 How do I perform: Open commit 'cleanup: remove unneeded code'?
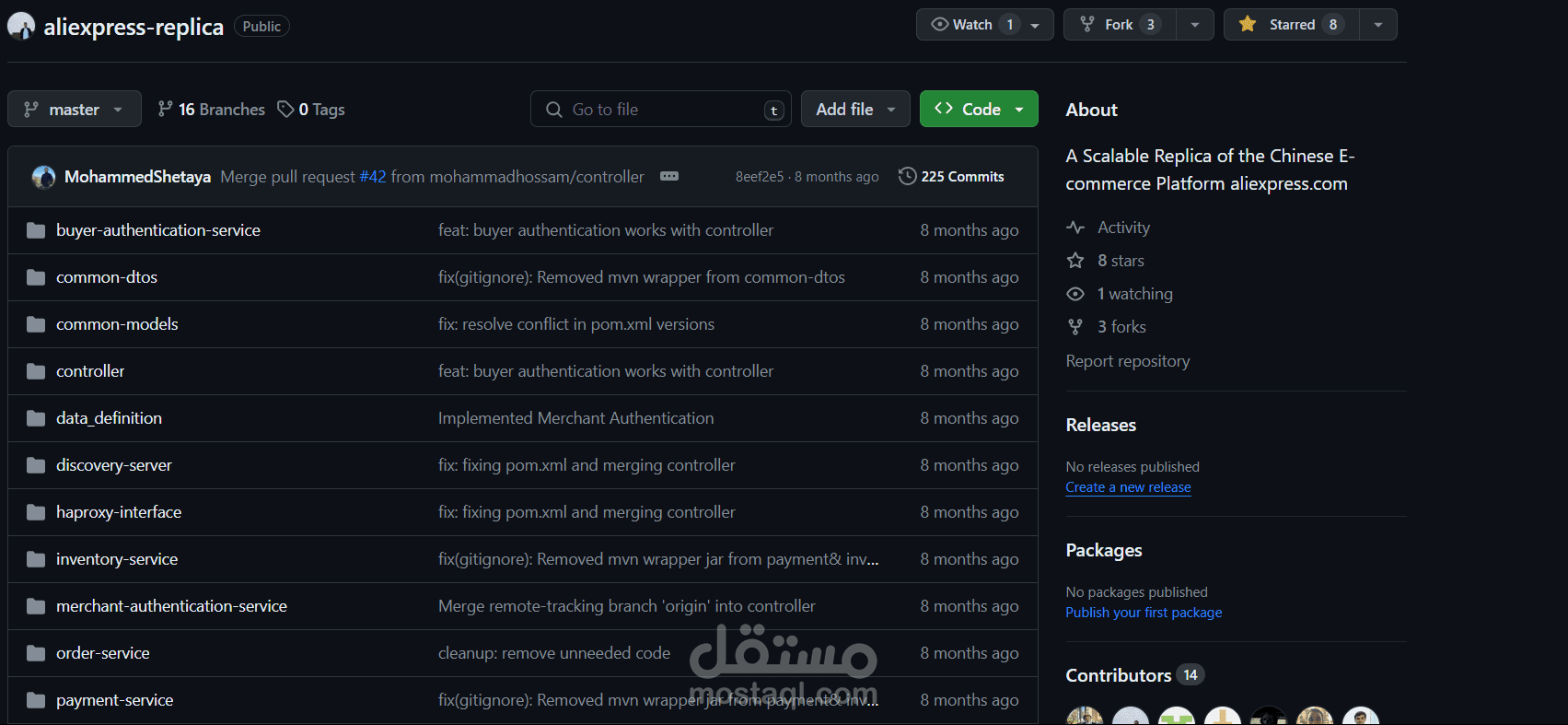(554, 653)
